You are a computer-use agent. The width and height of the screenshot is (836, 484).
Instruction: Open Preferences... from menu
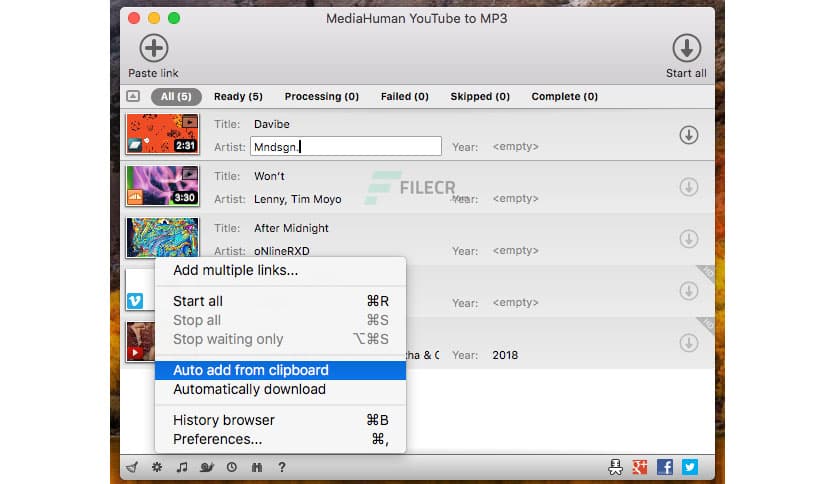click(280, 439)
